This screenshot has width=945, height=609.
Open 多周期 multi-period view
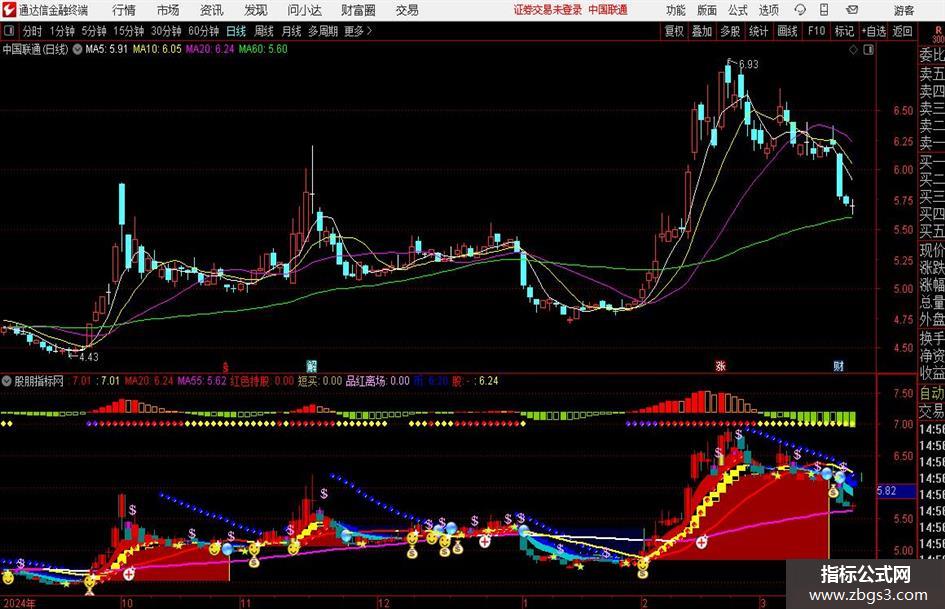[323, 31]
